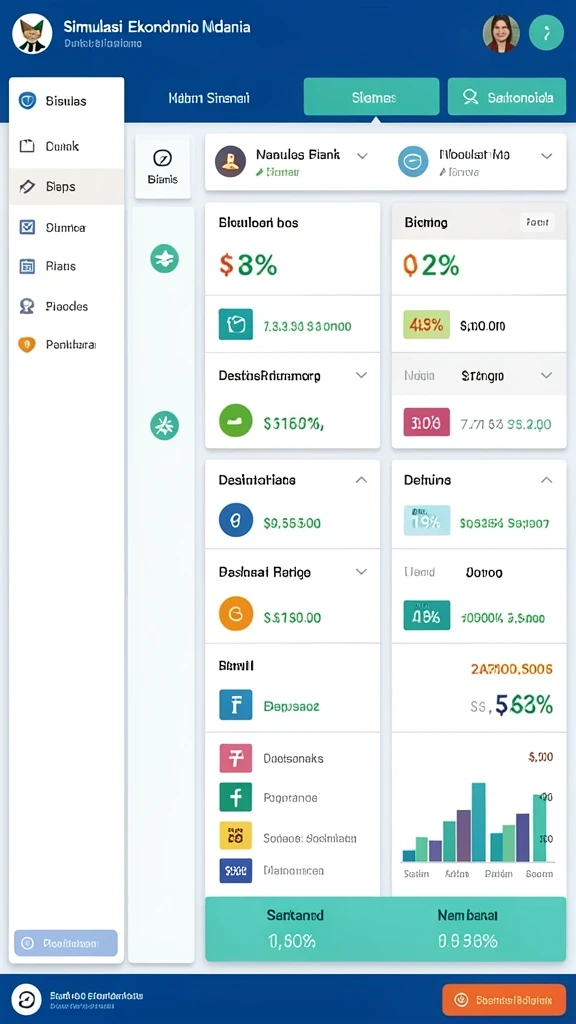Click the teal 48% badge
This screenshot has height=1024, width=576.
427,615
